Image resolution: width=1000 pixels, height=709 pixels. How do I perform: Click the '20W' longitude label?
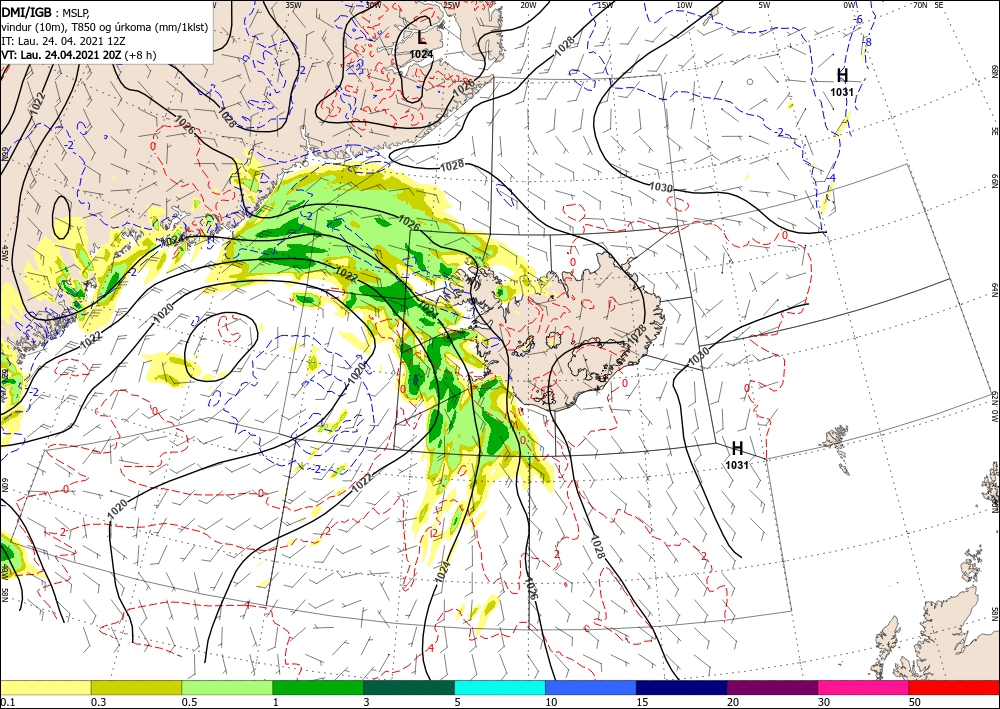coord(528,5)
